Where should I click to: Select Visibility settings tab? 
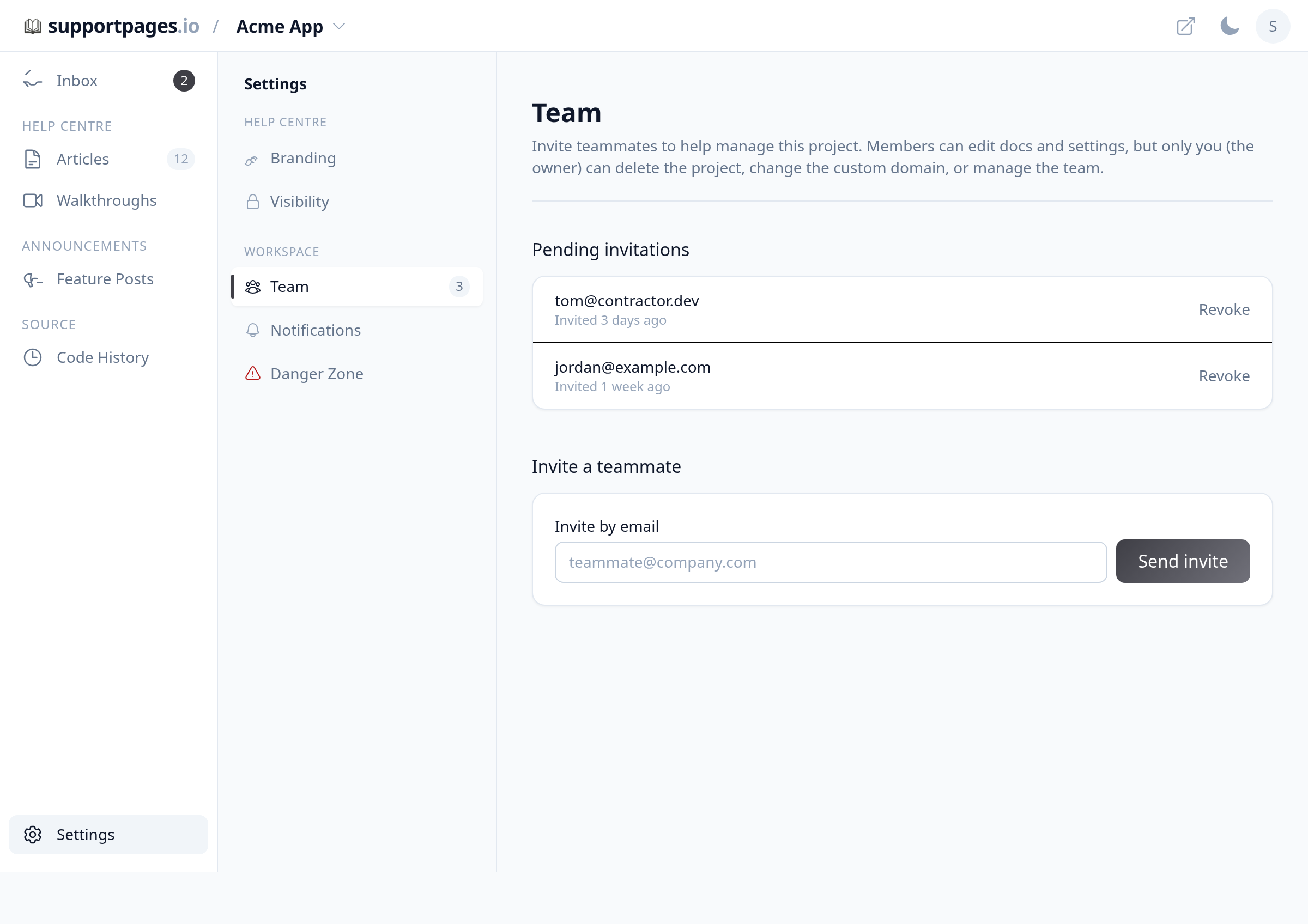[x=356, y=202]
